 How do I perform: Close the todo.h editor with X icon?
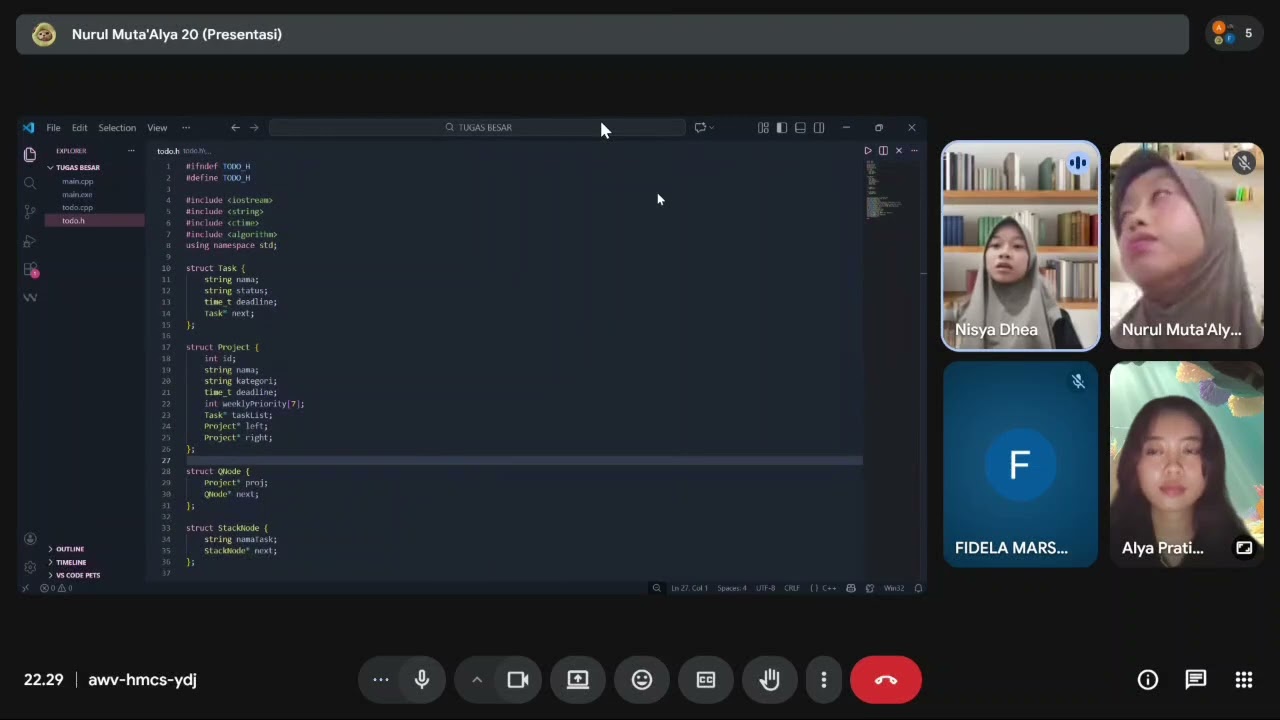[x=898, y=151]
